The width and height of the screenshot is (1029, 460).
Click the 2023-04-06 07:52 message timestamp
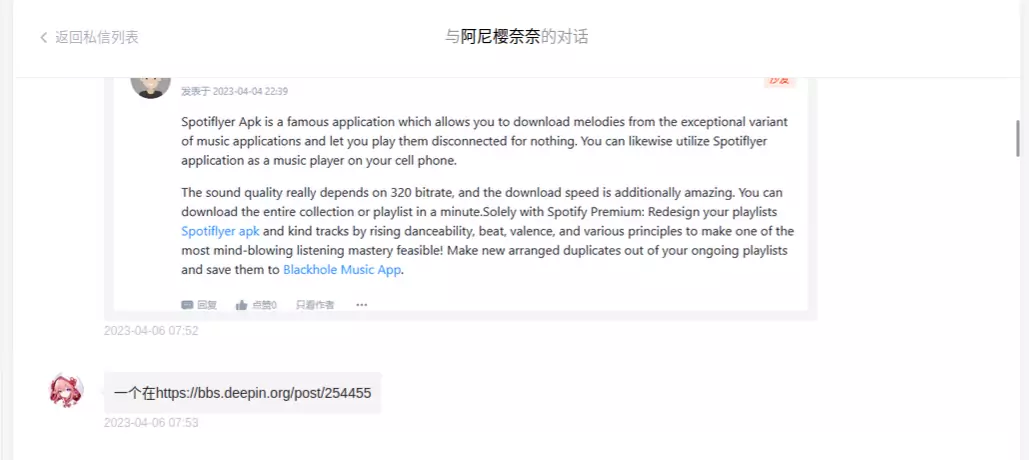151,331
